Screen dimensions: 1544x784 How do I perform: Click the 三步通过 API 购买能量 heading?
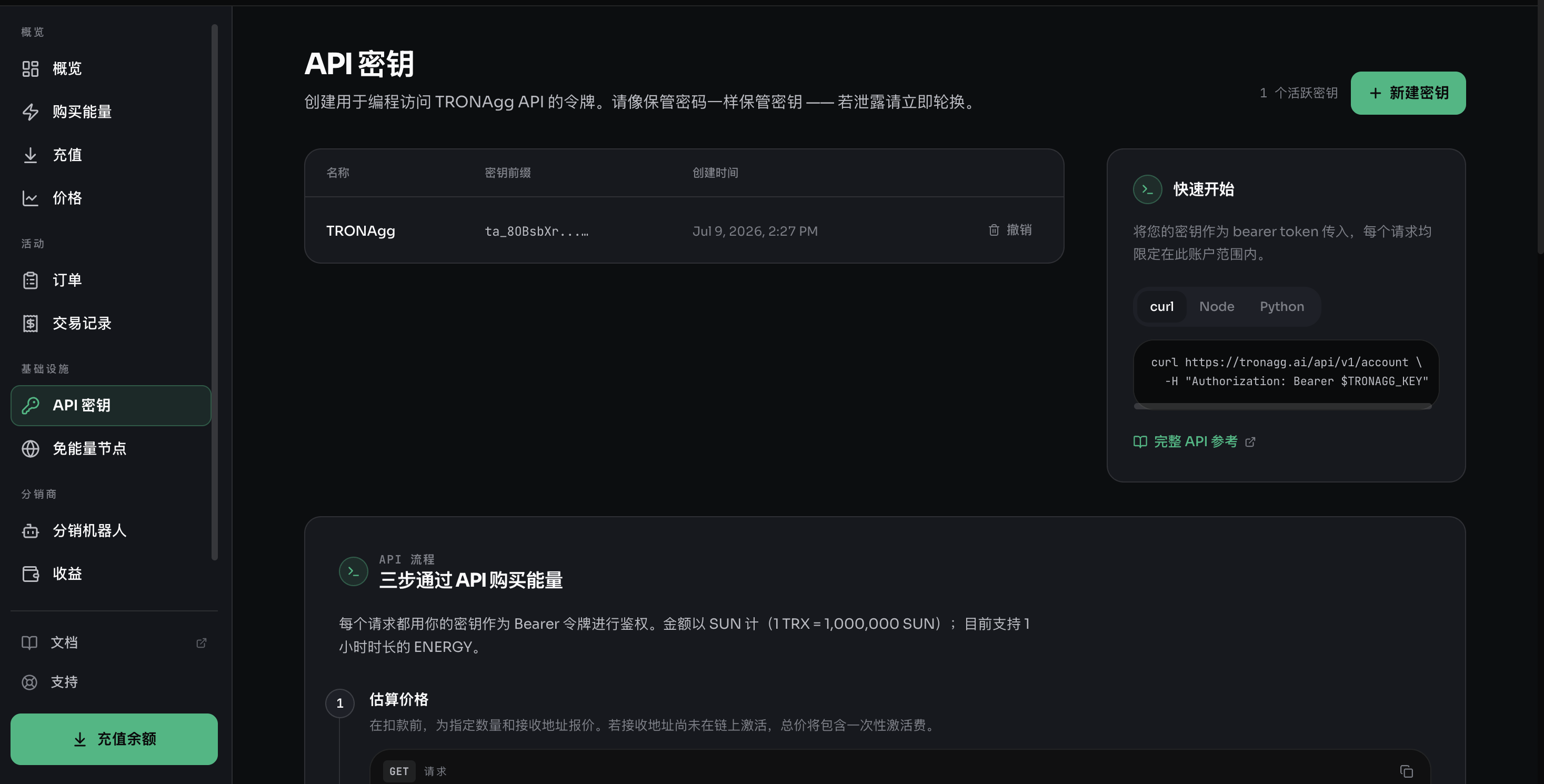(x=470, y=580)
